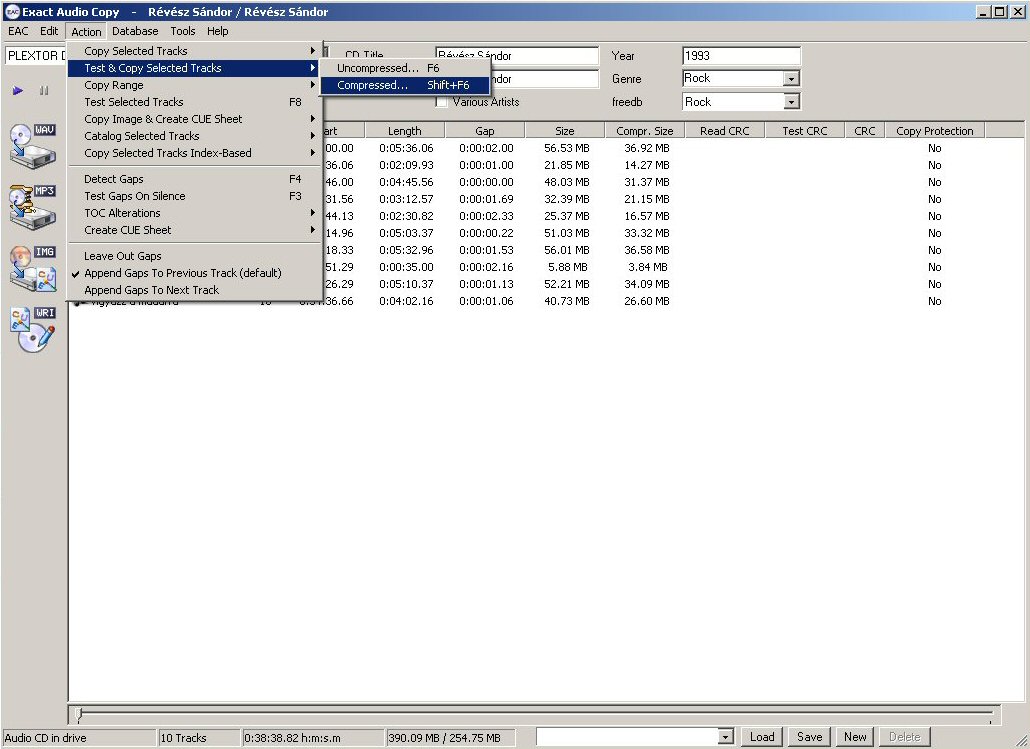The height and width of the screenshot is (749, 1030).
Task: Sort by Compr. Size column header
Action: 644,131
